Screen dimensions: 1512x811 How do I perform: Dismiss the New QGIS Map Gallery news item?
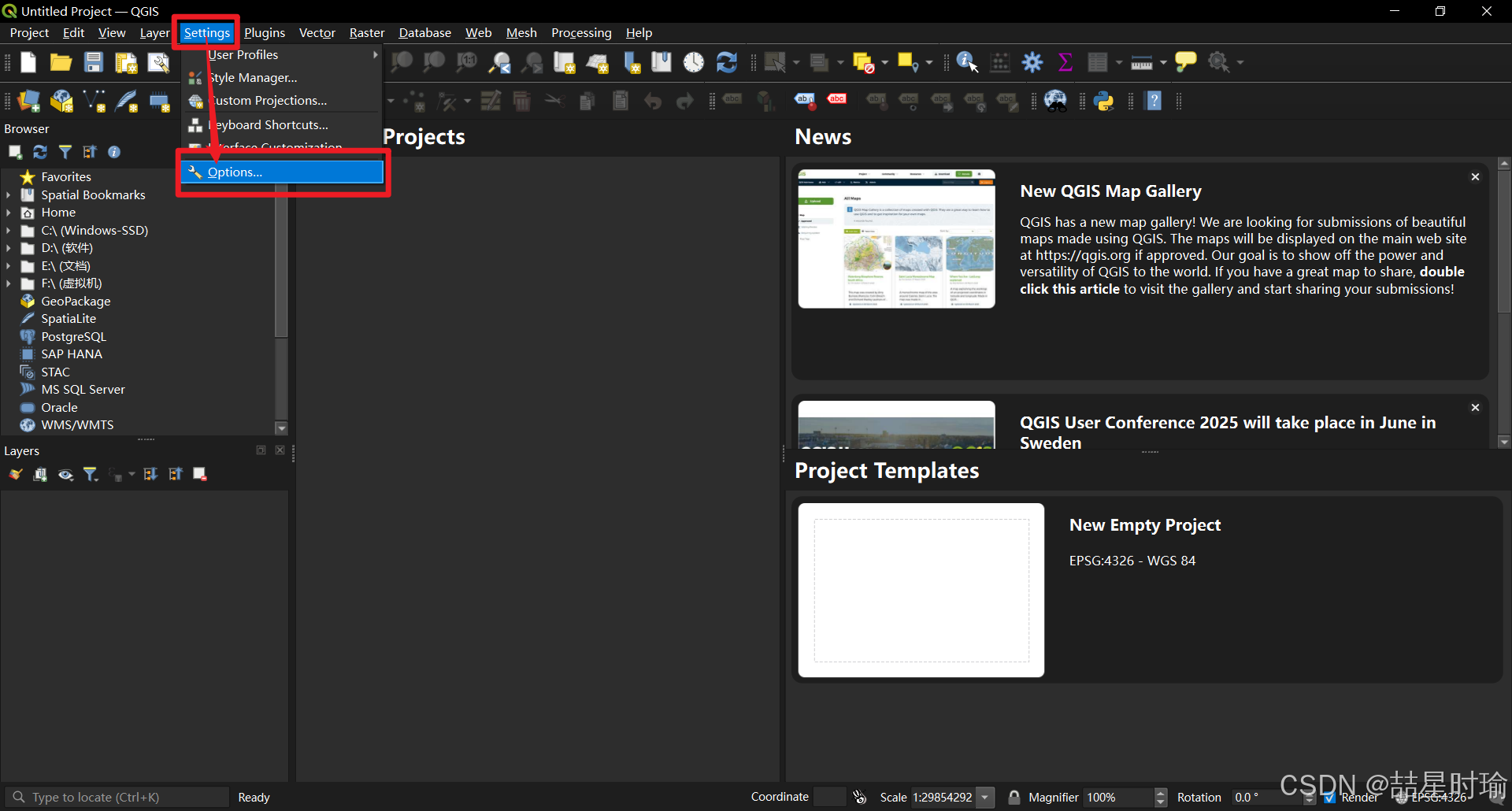[1475, 177]
